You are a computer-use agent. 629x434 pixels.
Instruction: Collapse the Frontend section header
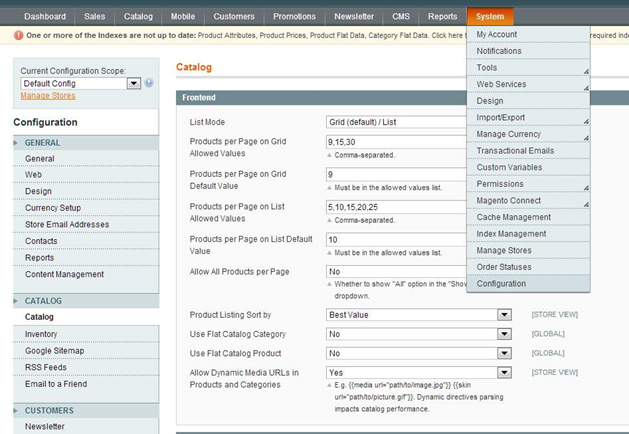[x=320, y=98]
